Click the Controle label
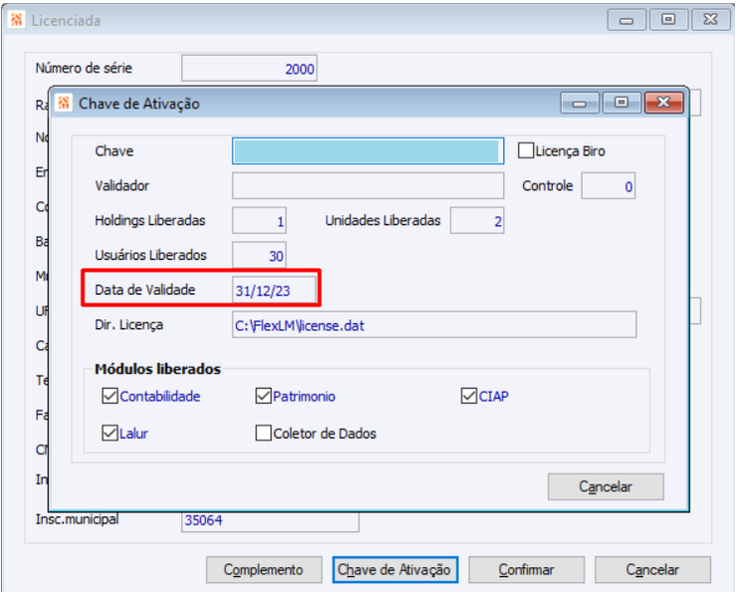Screen dimensions: 739x600 point(548,186)
